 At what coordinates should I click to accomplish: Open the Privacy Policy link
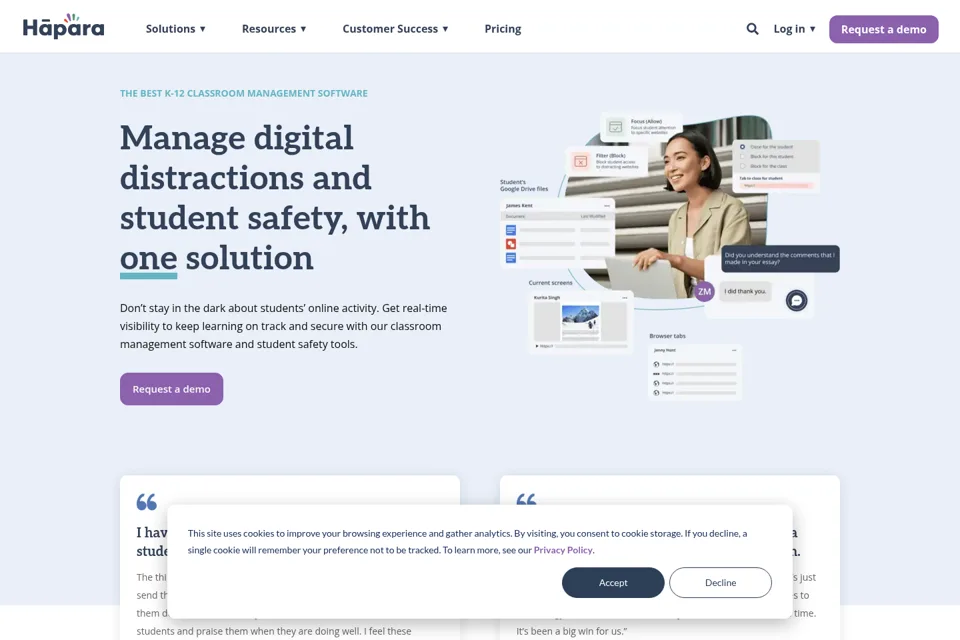(x=563, y=550)
